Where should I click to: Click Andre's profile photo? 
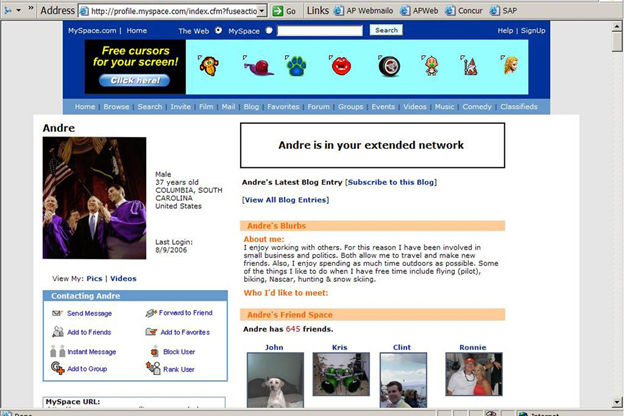pos(94,198)
